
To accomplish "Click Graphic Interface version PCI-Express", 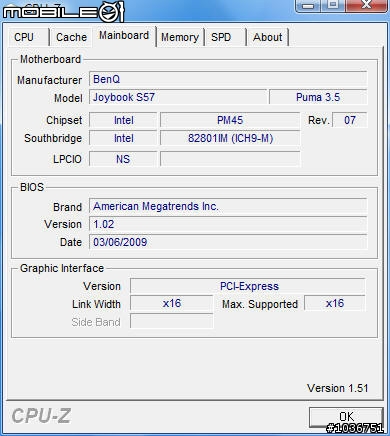I will (x=248, y=286).
